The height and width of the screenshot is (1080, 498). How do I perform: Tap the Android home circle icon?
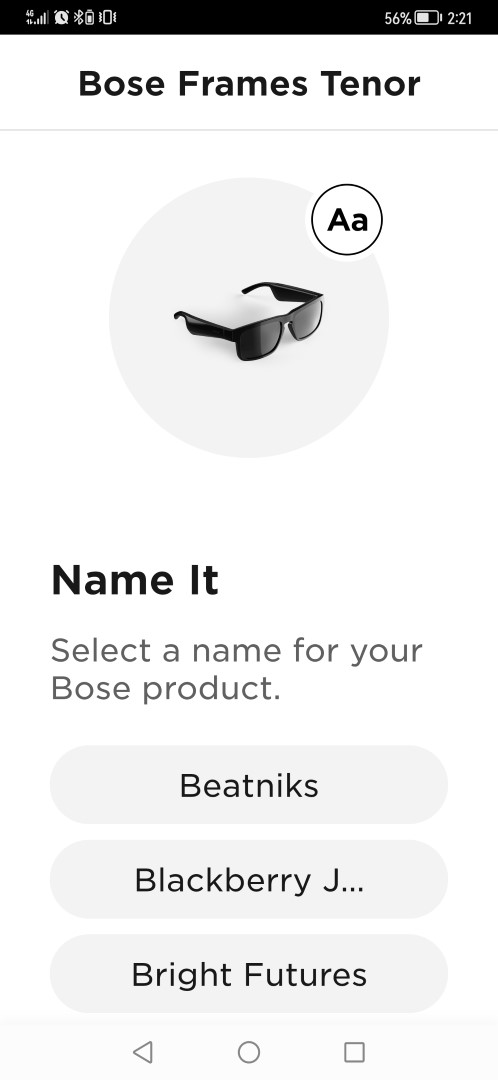pyautogui.click(x=249, y=1052)
